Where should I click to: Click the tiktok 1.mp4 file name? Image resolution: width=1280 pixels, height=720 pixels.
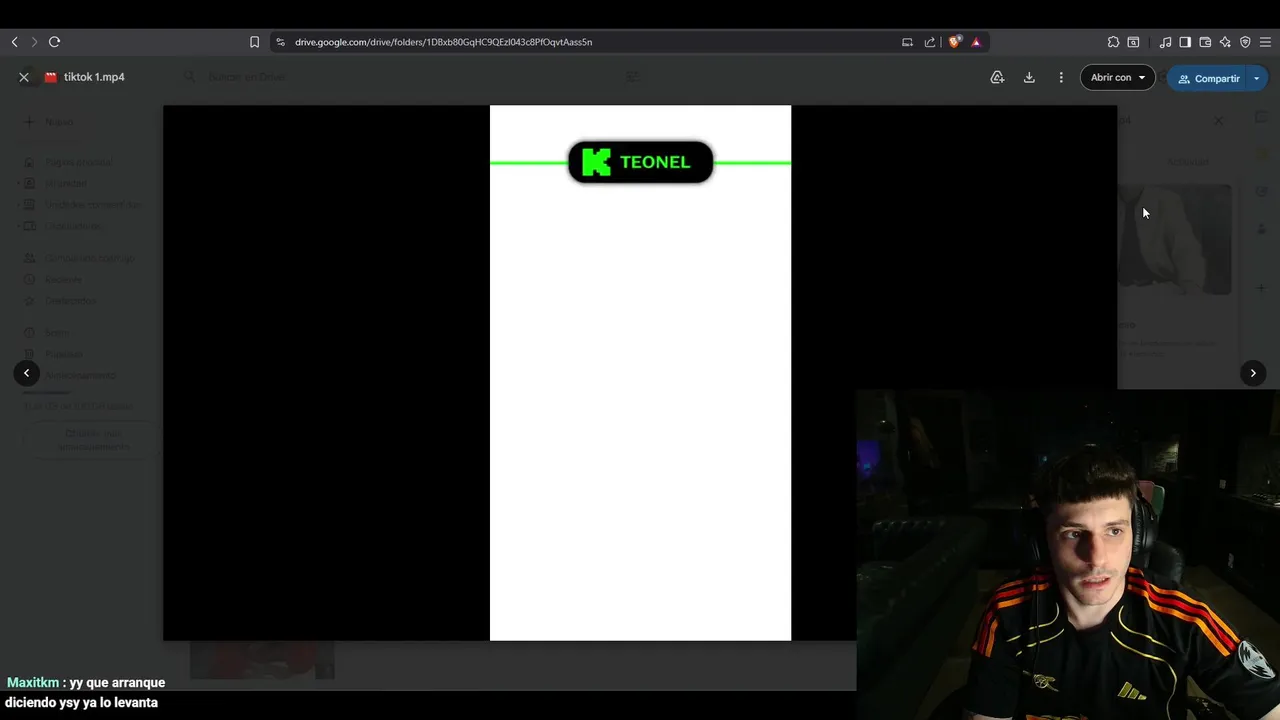[x=94, y=77]
